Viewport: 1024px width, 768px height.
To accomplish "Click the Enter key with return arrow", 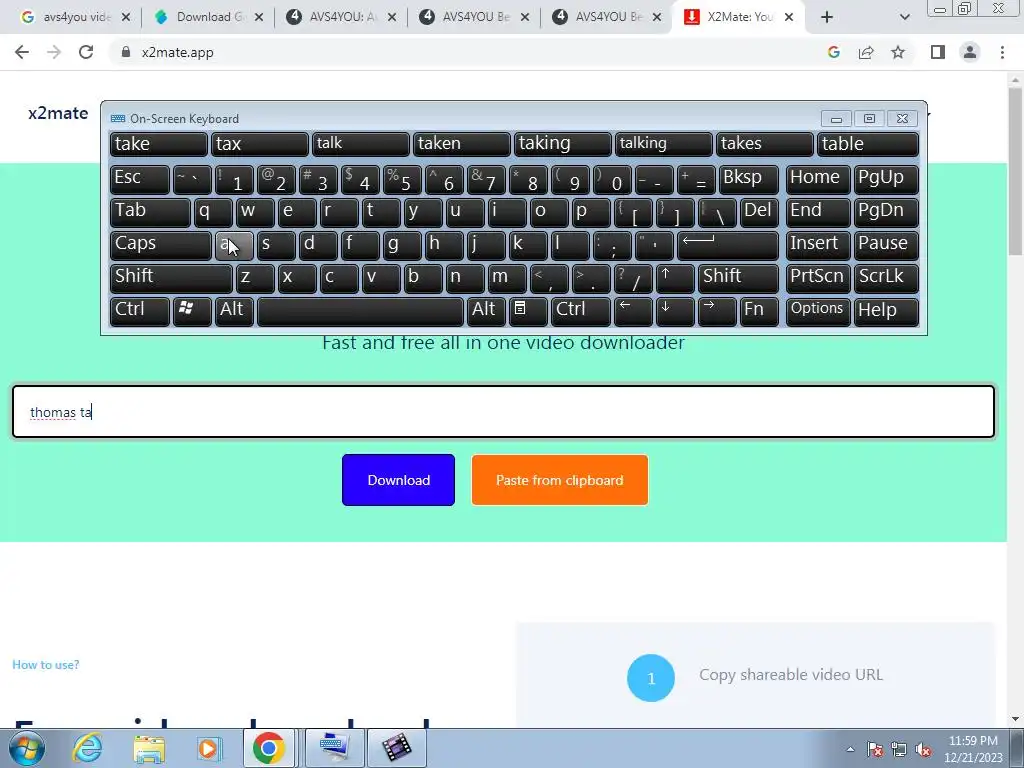I will tap(728, 245).
